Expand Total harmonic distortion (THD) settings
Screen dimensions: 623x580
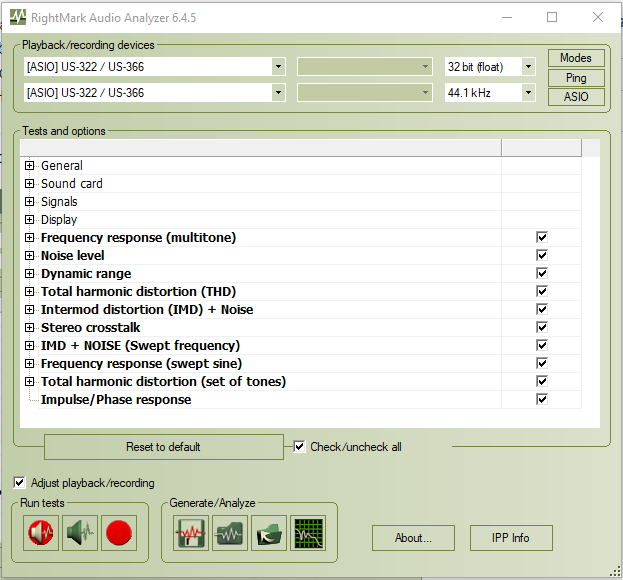pyautogui.click(x=29, y=291)
